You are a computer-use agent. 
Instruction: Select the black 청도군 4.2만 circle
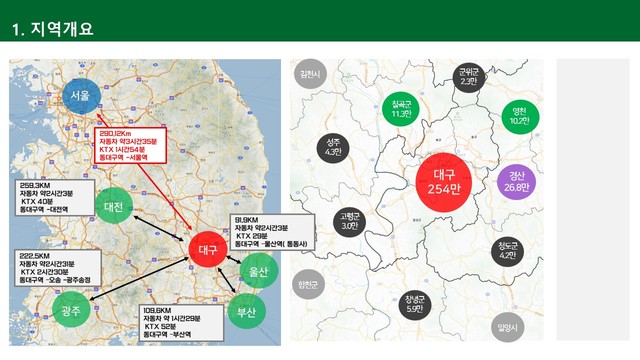pos(508,251)
